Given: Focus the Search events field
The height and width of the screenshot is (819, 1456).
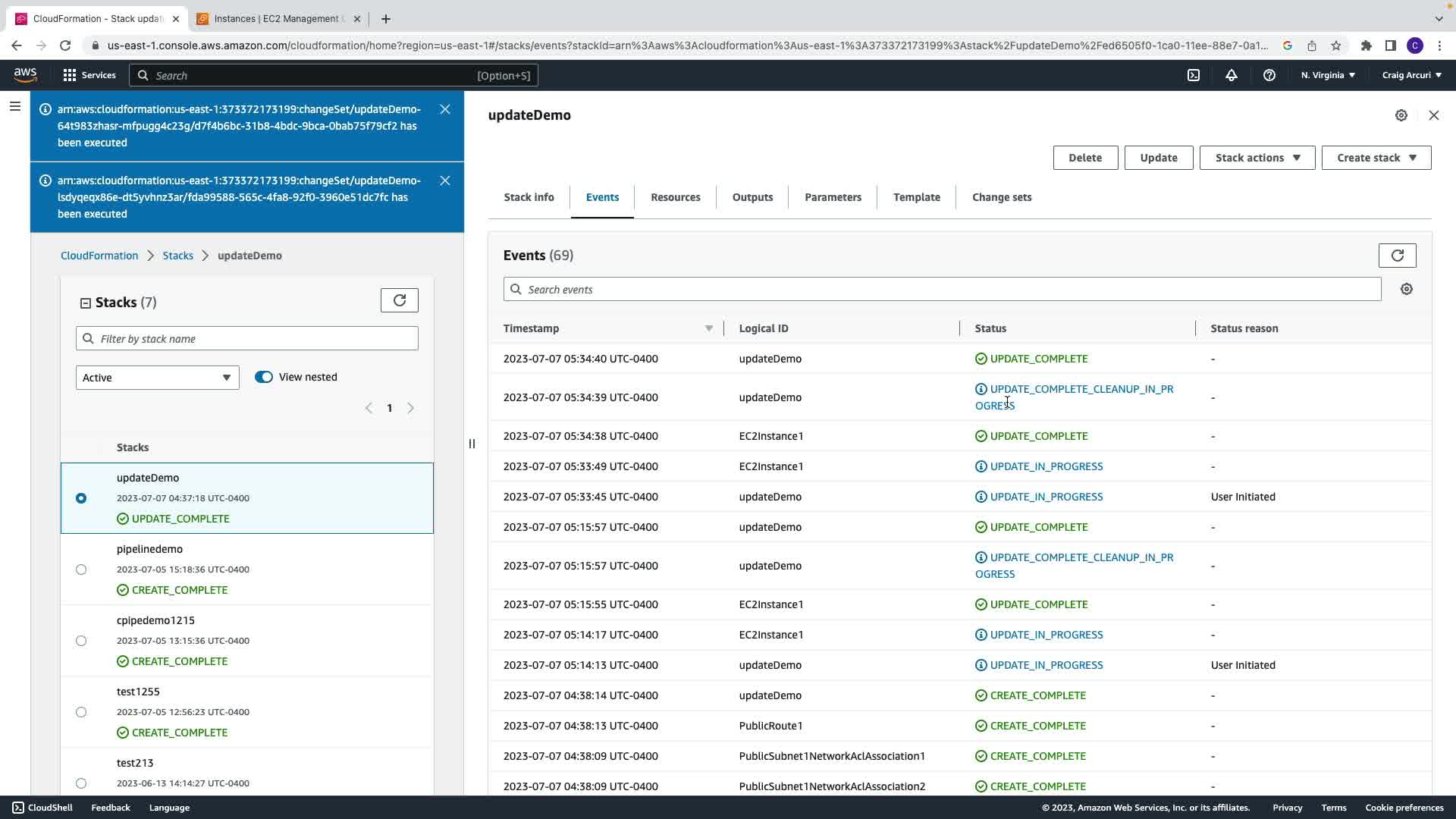Looking at the screenshot, I should (942, 289).
